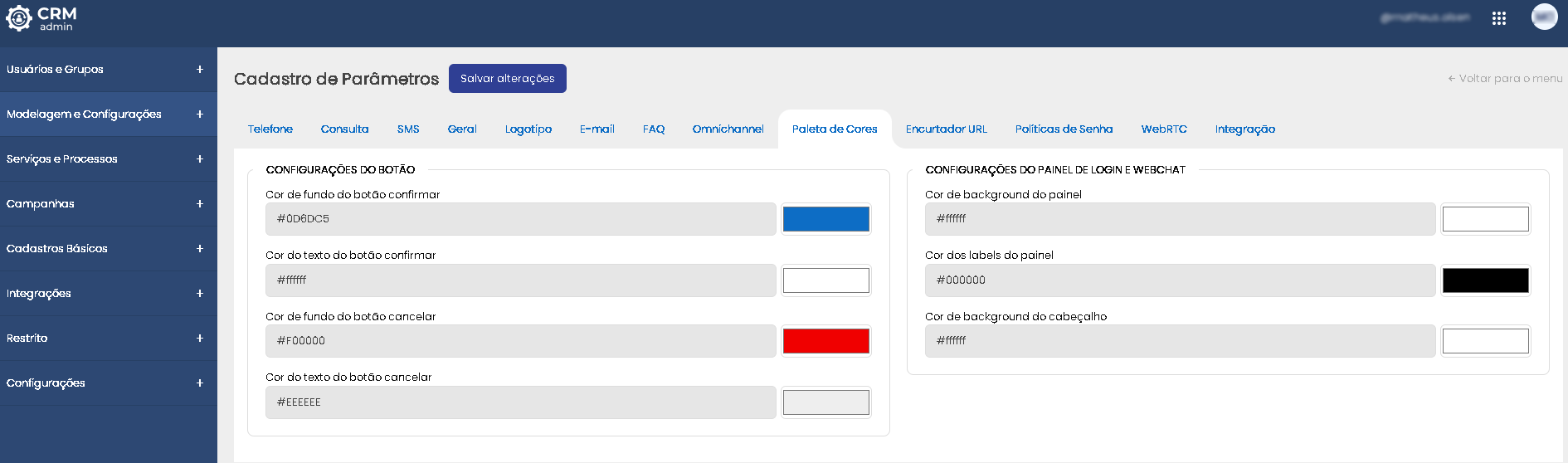Click the CRM admin logo icon
The image size is (1568, 463).
pos(19,18)
